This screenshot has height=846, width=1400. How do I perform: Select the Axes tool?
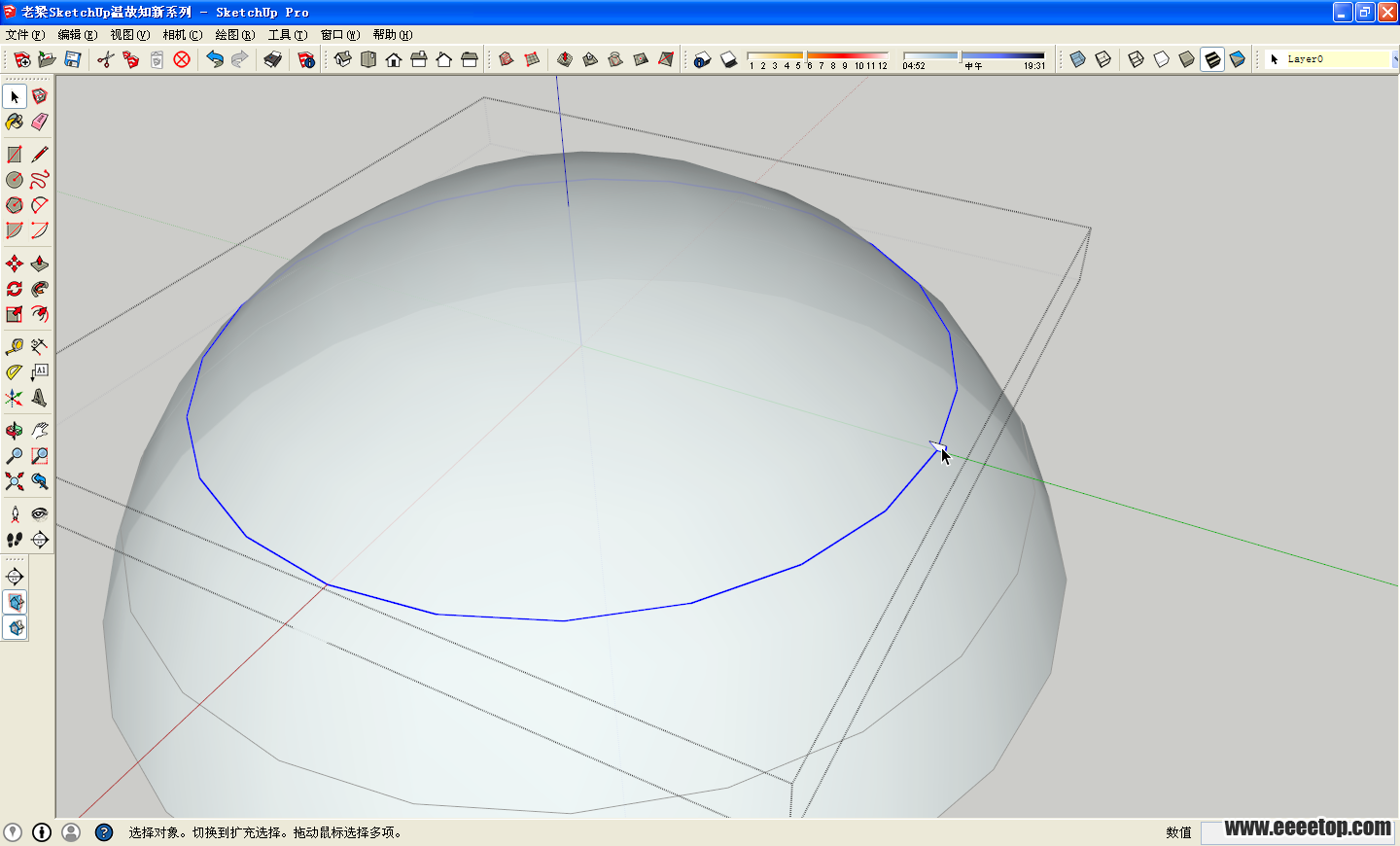[15, 398]
